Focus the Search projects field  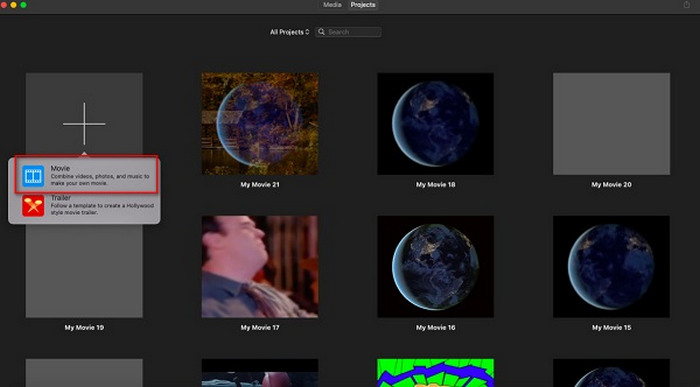348,32
